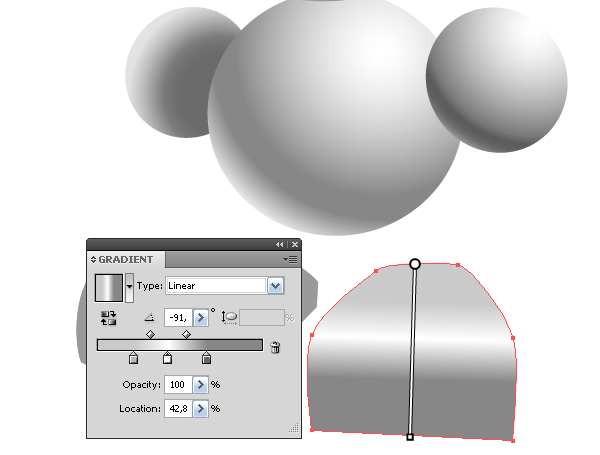Image resolution: width=600 pixels, height=455 pixels.
Task: Click the small left sphere
Action: [172, 73]
